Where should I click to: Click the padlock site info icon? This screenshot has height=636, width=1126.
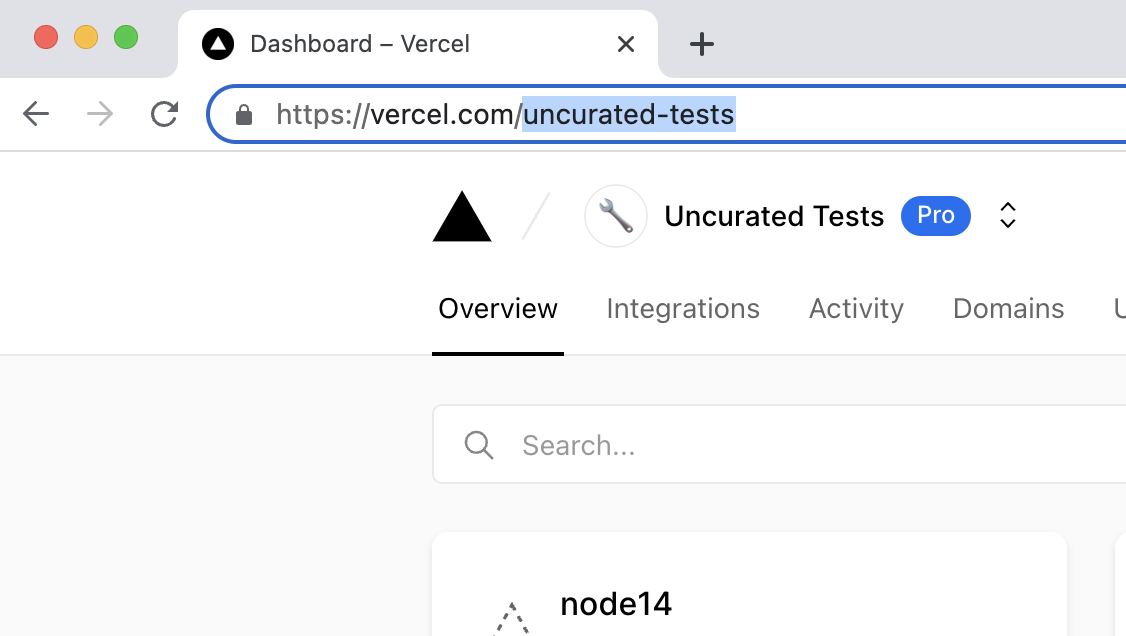[x=244, y=116]
